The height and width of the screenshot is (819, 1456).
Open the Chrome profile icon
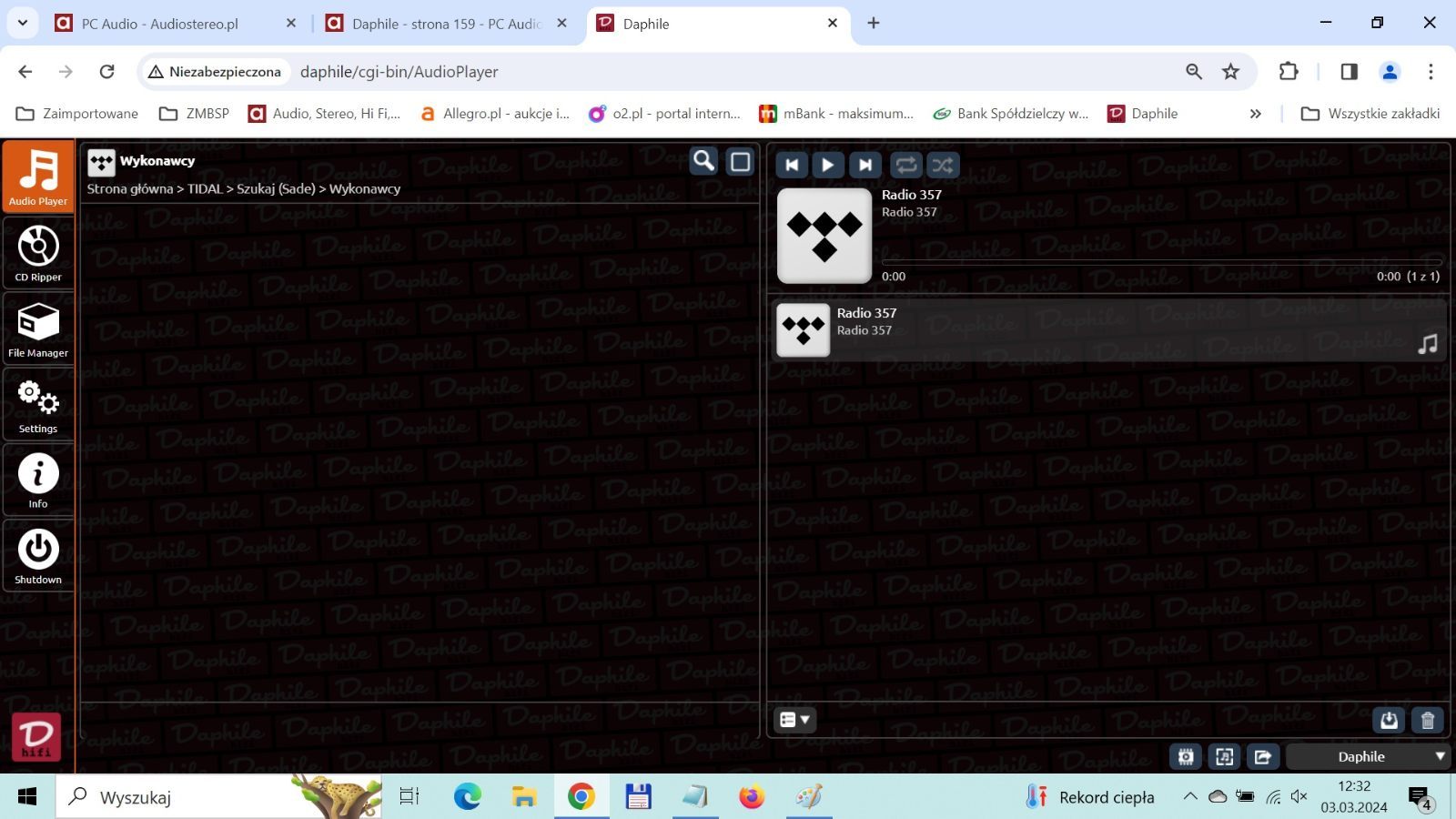point(1390,71)
